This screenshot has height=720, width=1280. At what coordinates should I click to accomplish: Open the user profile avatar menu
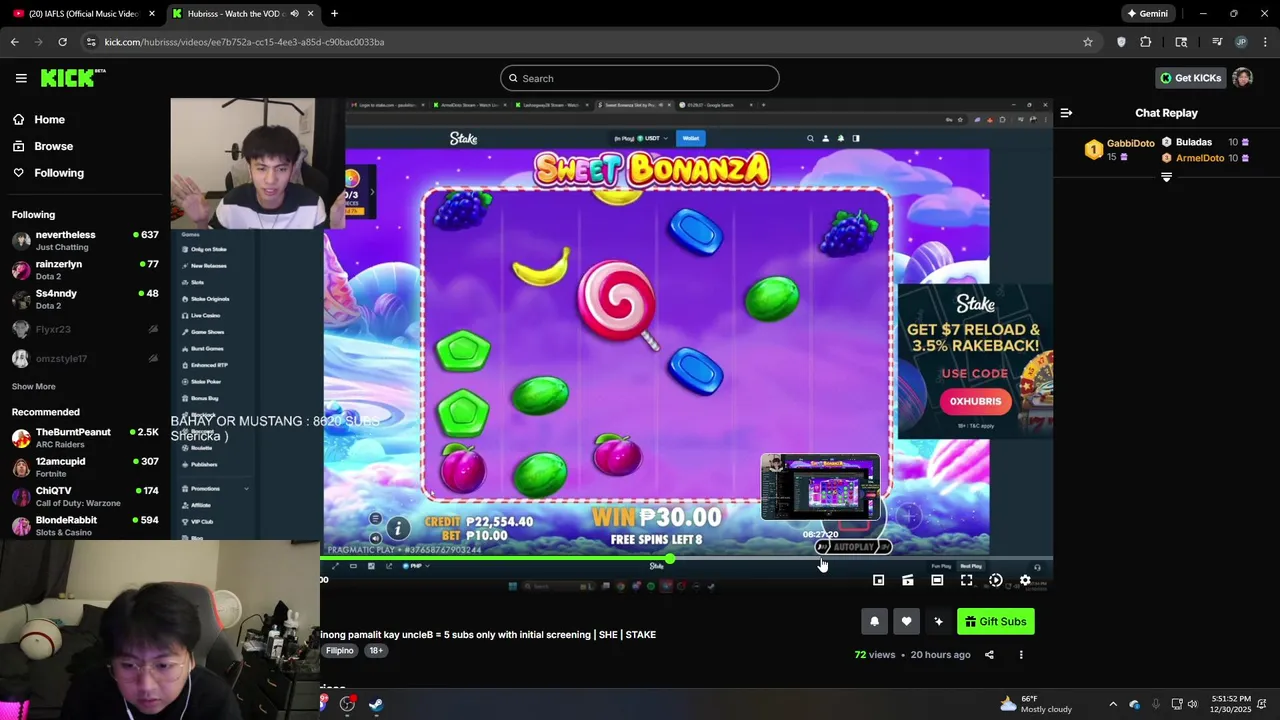[1243, 78]
